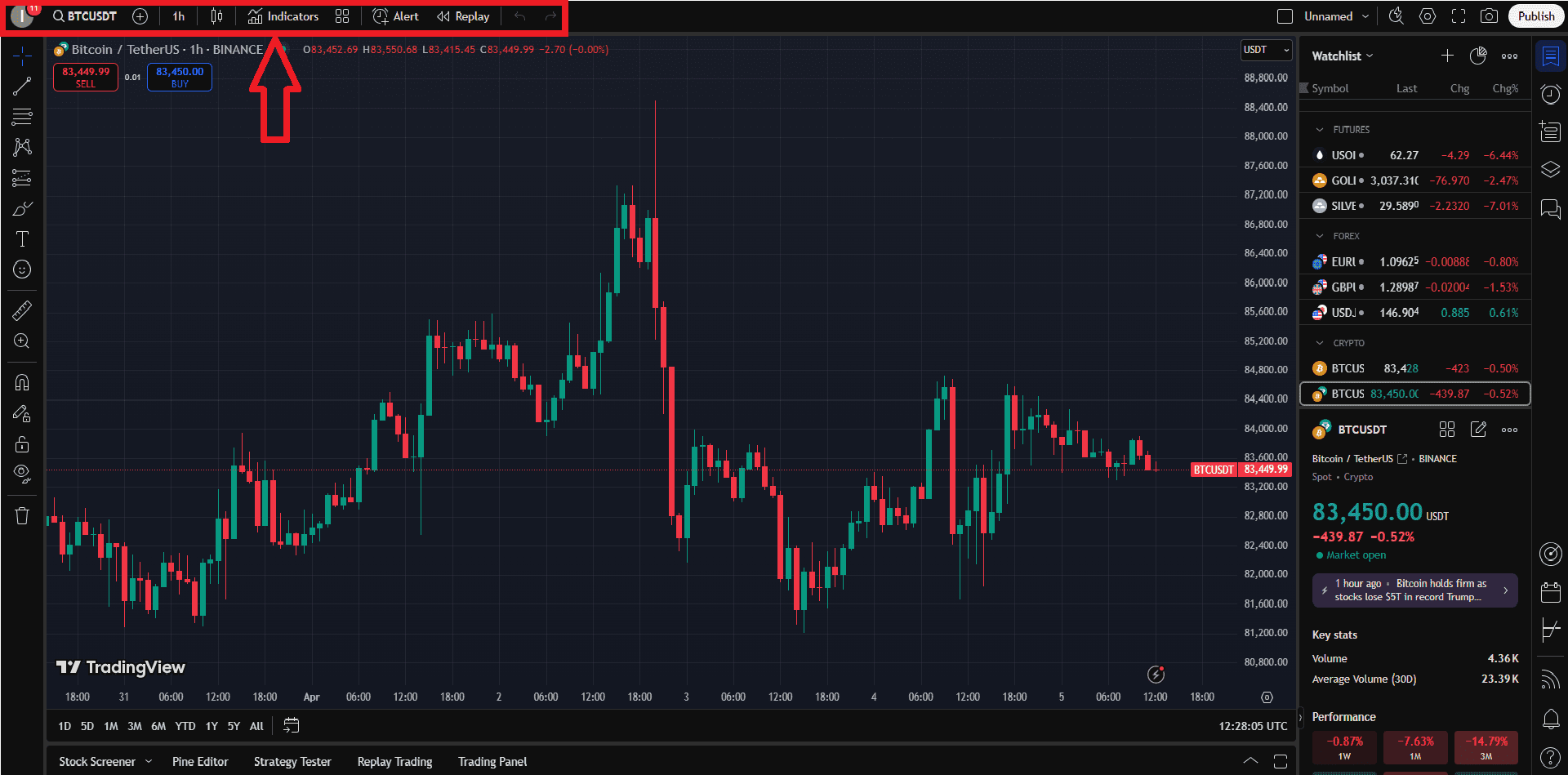Select the YTD date range
This screenshot has height=775, width=1568.
click(x=185, y=726)
